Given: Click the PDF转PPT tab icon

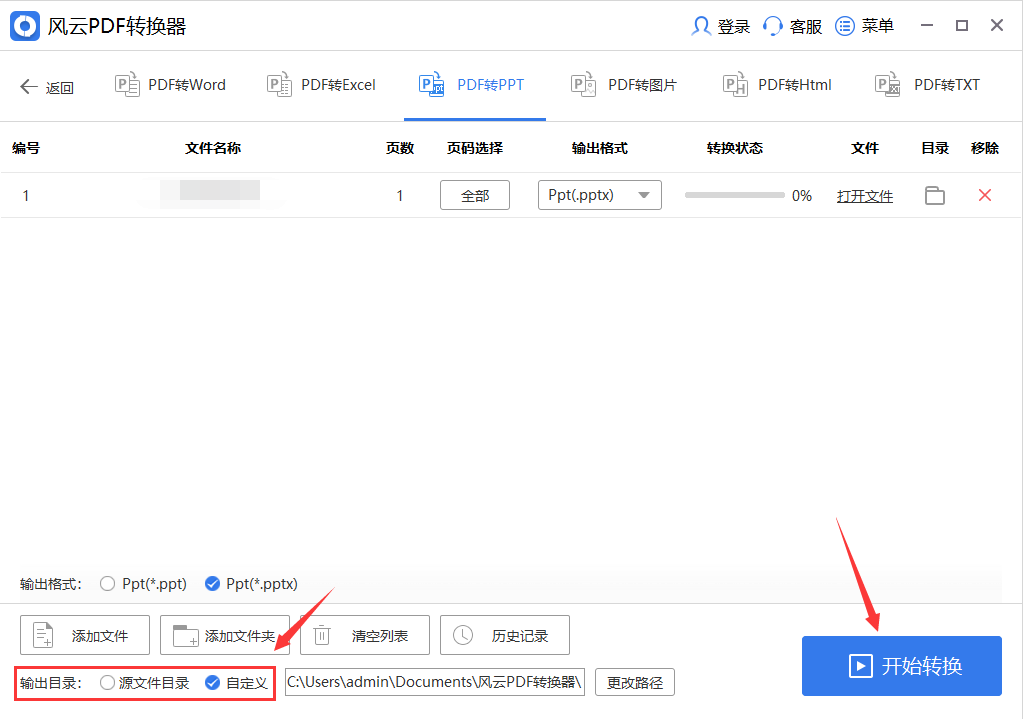Looking at the screenshot, I should coord(431,85).
